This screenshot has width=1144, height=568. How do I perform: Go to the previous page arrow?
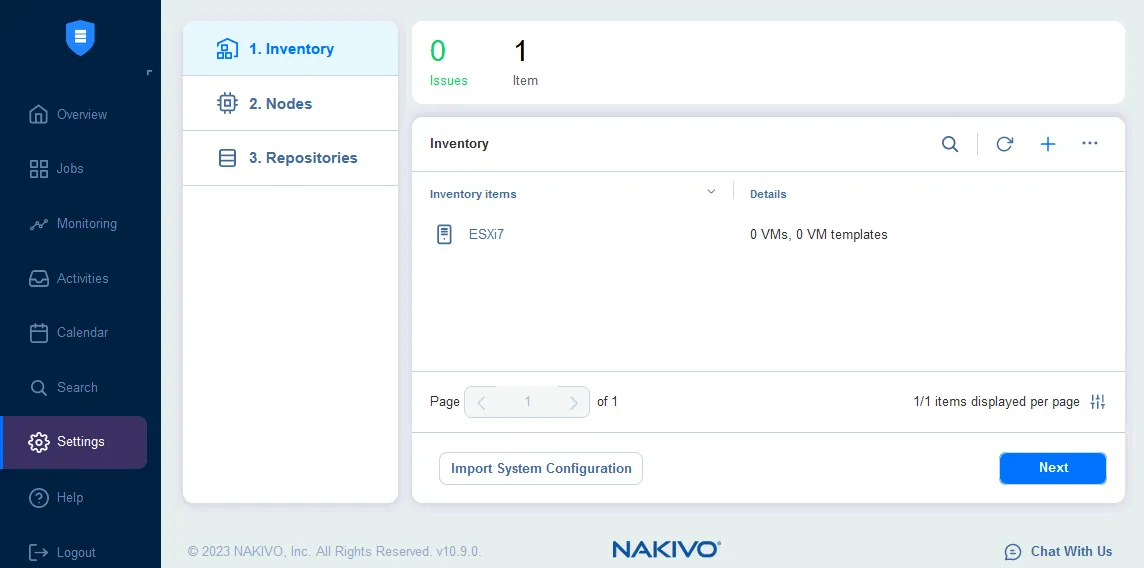(482, 402)
